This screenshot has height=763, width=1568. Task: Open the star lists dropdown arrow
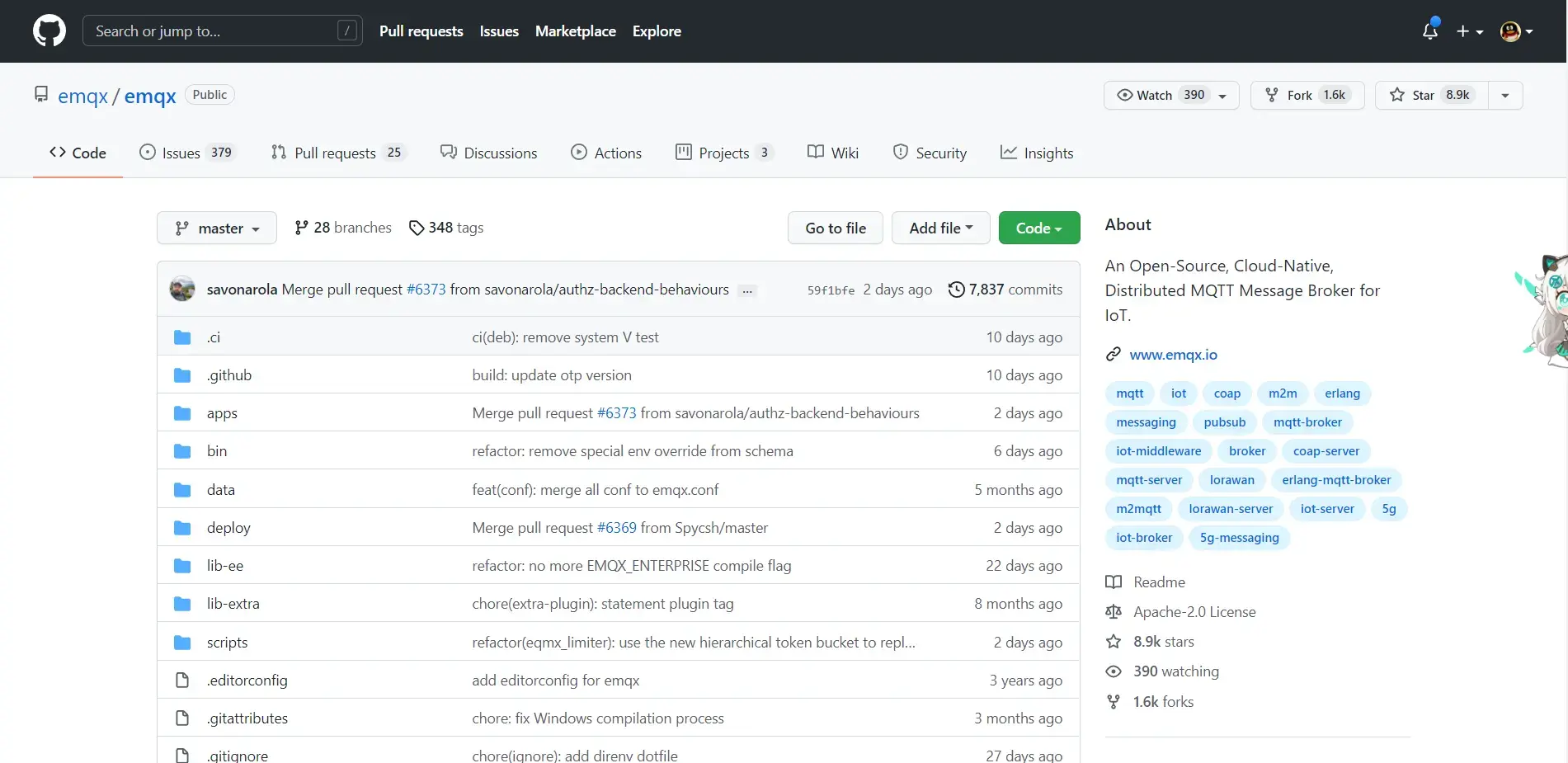[x=1505, y=96]
